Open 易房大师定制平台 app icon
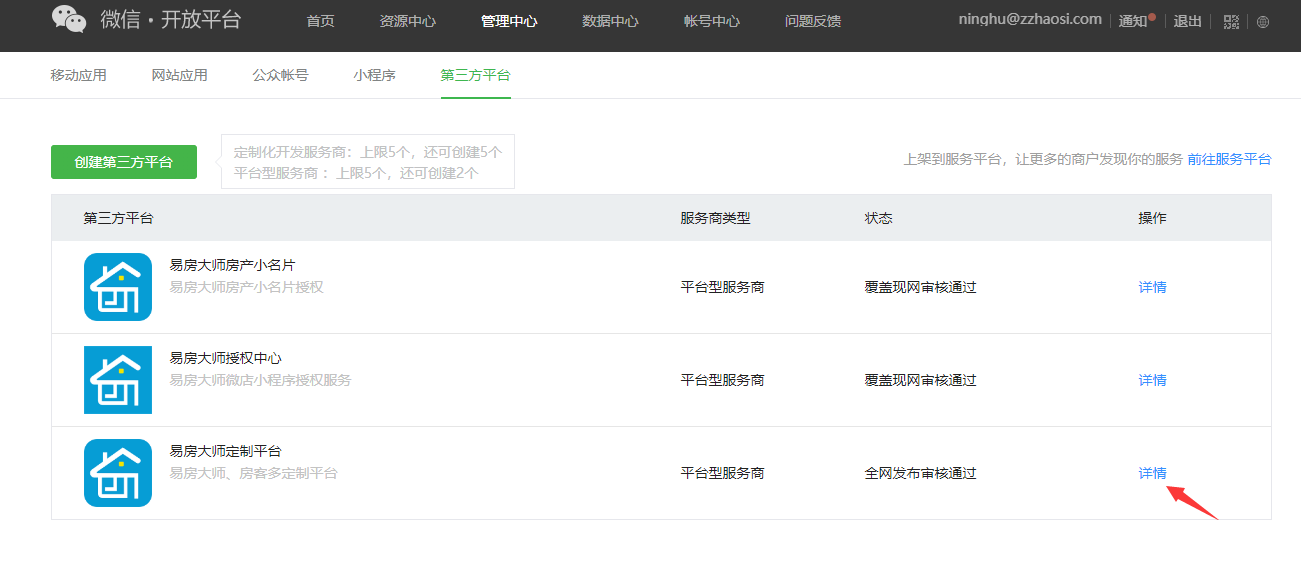Viewport: 1301px width, 575px height. [118, 473]
